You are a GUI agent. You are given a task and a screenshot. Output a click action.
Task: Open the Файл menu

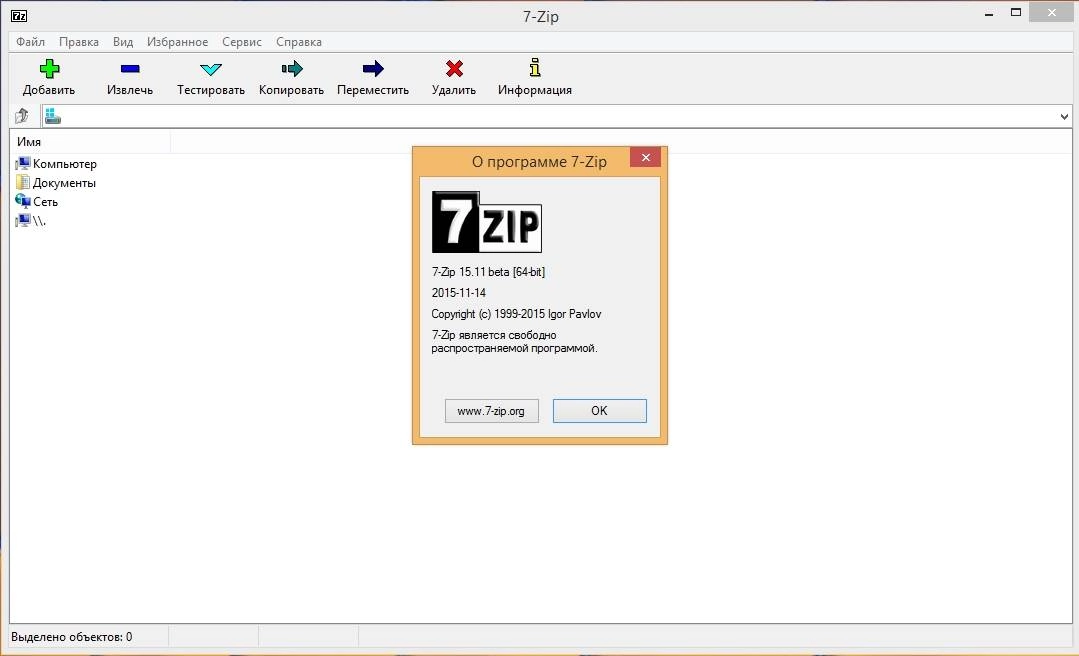coord(30,42)
